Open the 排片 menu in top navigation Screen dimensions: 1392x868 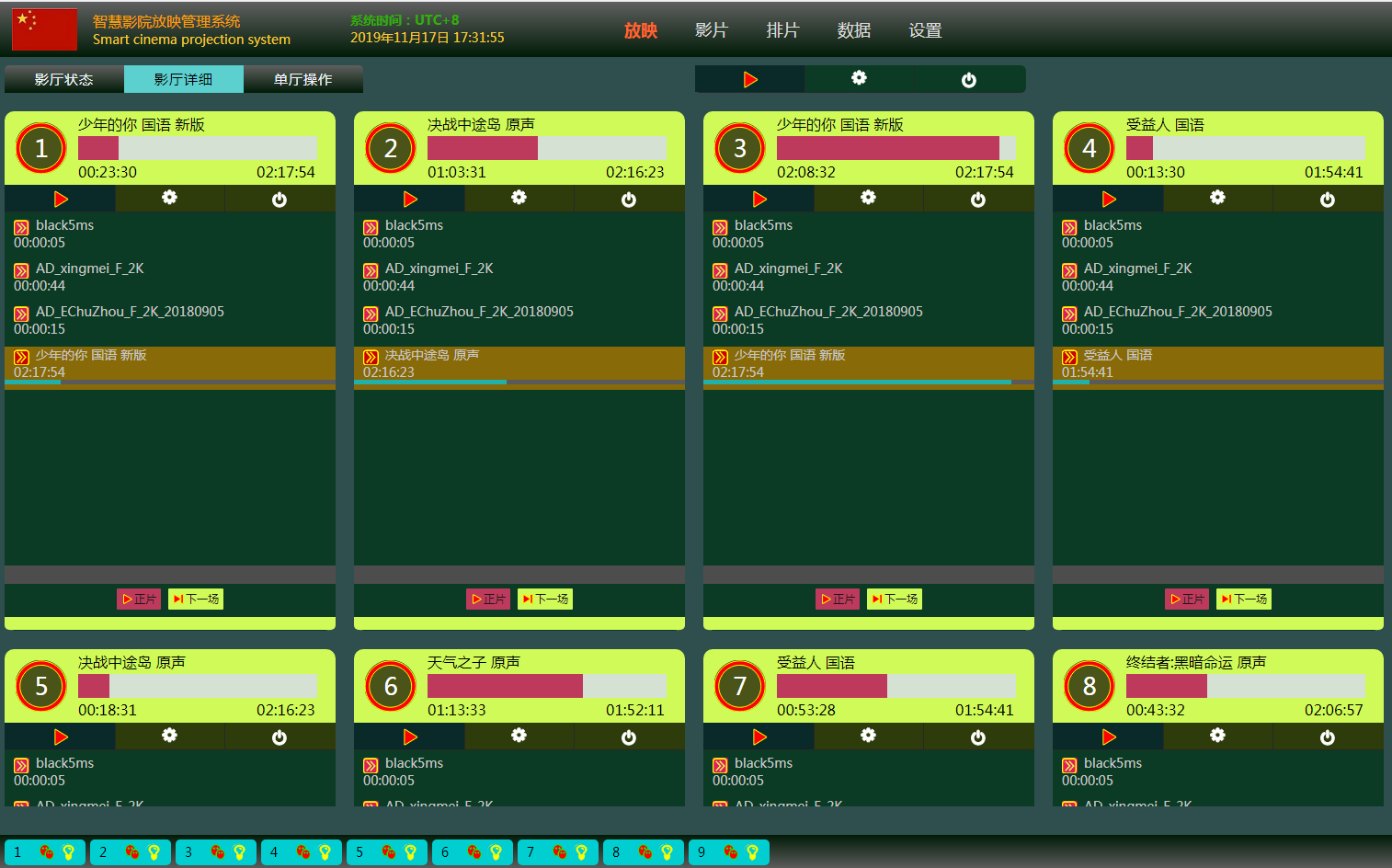(782, 30)
